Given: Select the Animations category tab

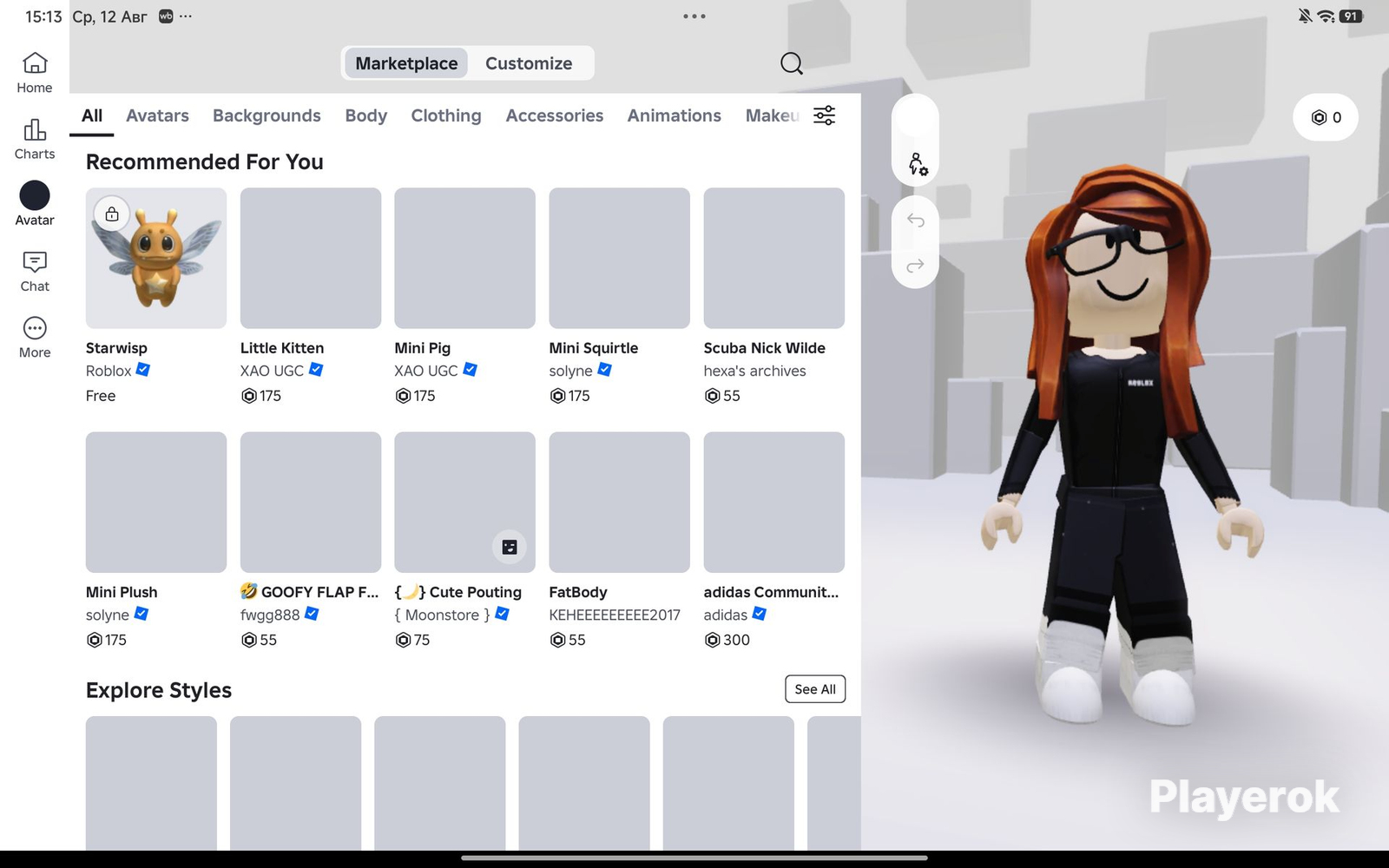Looking at the screenshot, I should click(675, 115).
